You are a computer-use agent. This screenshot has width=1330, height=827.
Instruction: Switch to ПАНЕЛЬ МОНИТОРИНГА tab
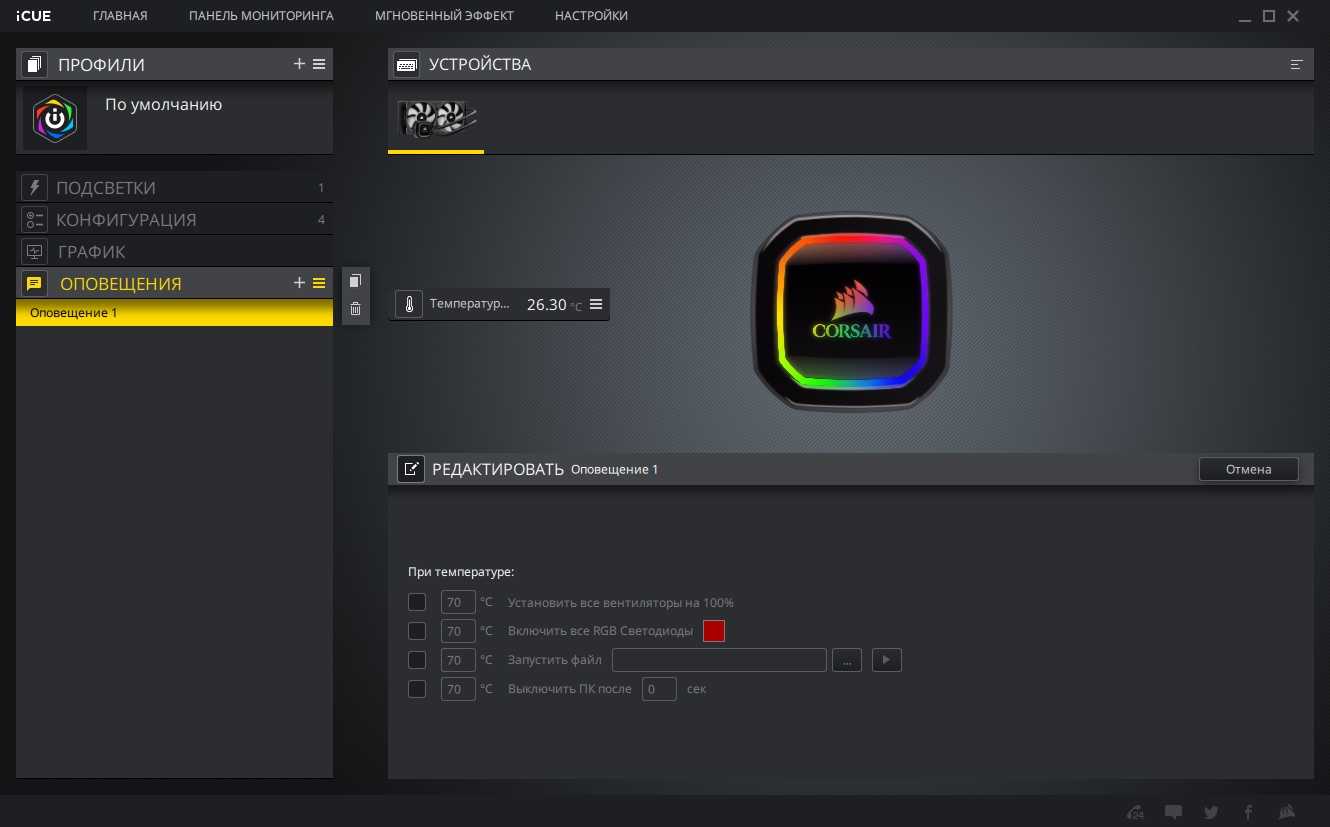(261, 16)
